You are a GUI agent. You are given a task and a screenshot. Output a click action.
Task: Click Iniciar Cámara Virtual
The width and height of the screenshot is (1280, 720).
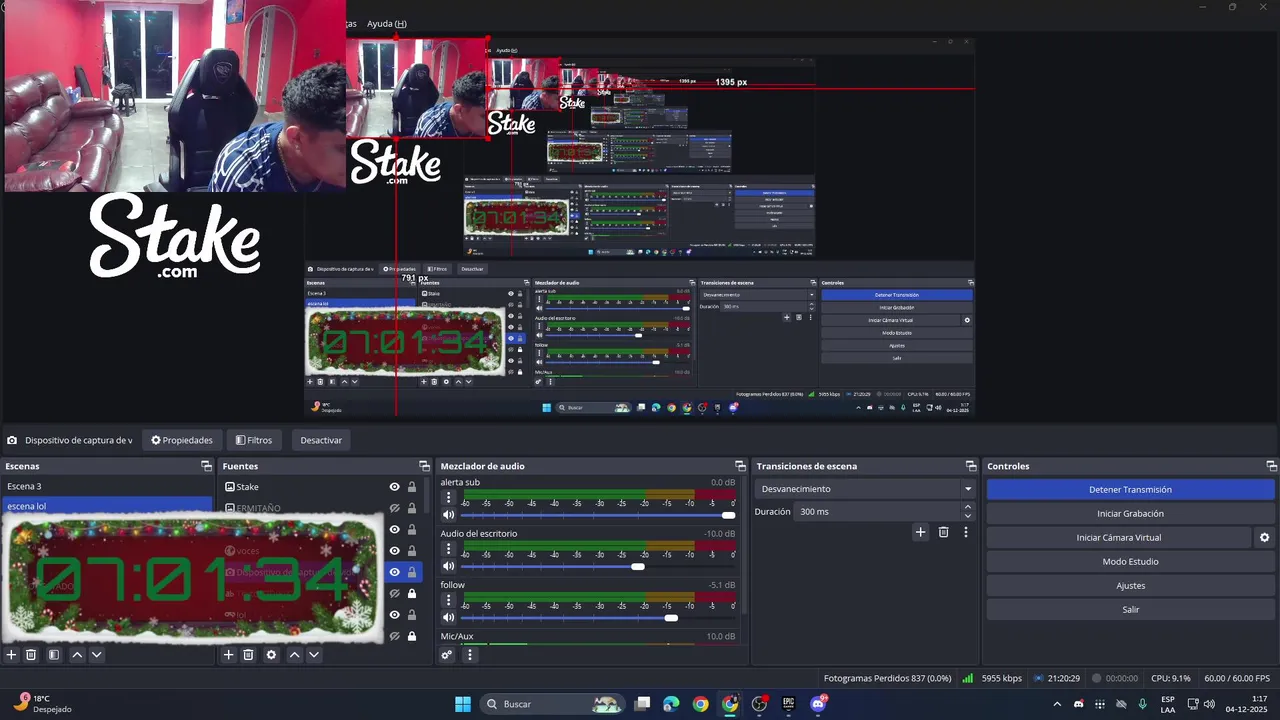click(x=1119, y=537)
